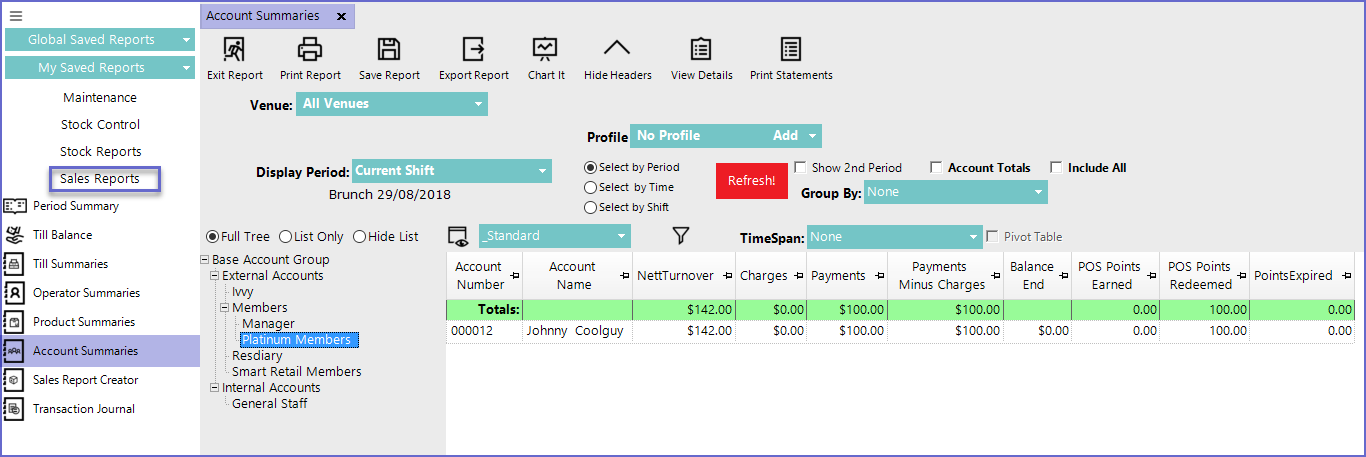The image size is (1366, 457).
Task: Open the Chart It tool
Action: pyautogui.click(x=546, y=50)
